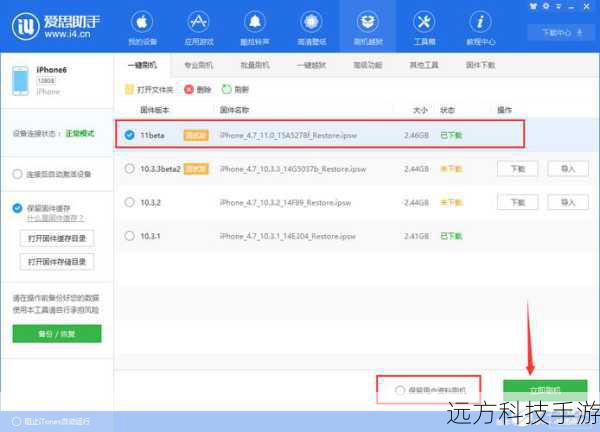Screen dimensions: 600x432
Task: Click the green 刷新 refresh icon
Action: pyautogui.click(x=227, y=89)
